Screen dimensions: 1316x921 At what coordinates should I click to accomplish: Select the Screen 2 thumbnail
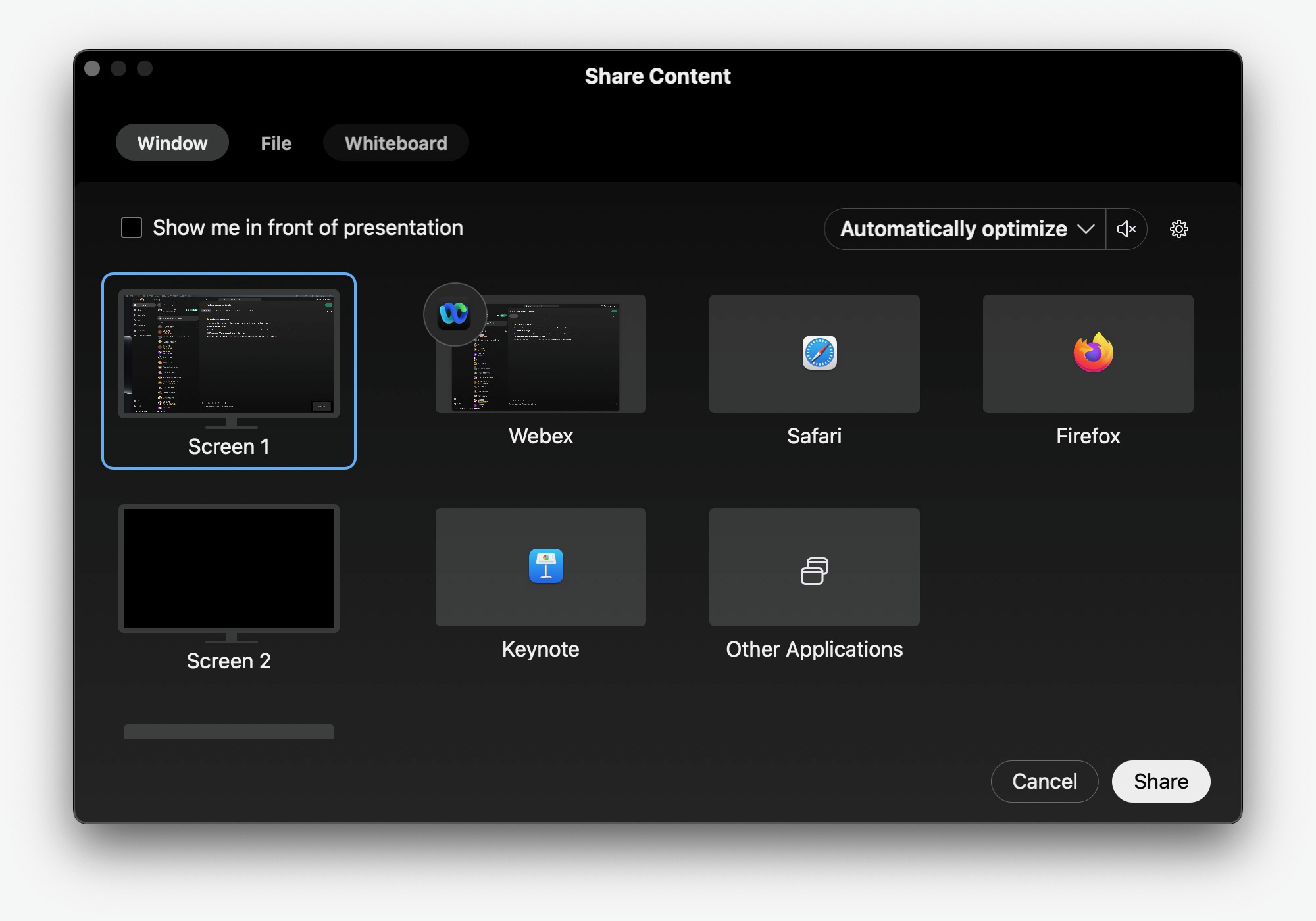pos(228,569)
